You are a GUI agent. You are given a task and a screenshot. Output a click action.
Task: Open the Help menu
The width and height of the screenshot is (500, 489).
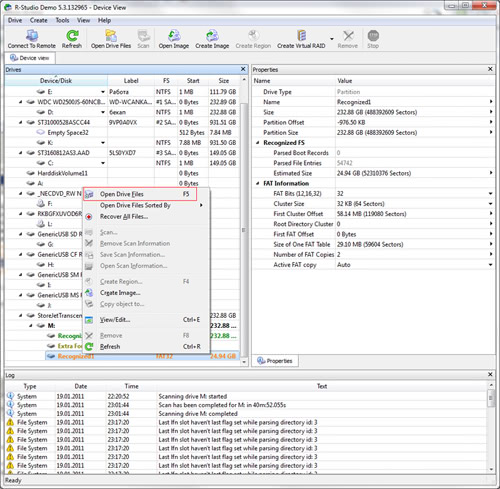pyautogui.click(x=104, y=20)
